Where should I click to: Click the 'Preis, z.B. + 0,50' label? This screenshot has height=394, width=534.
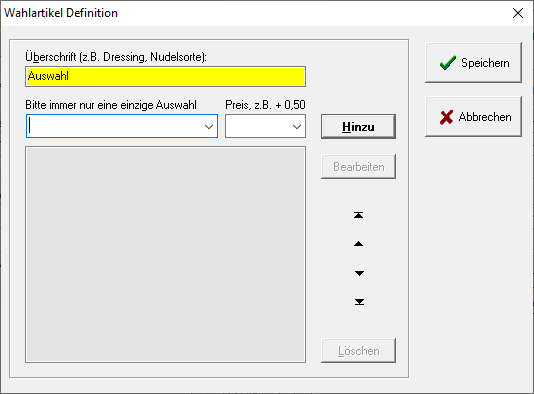coord(265,105)
